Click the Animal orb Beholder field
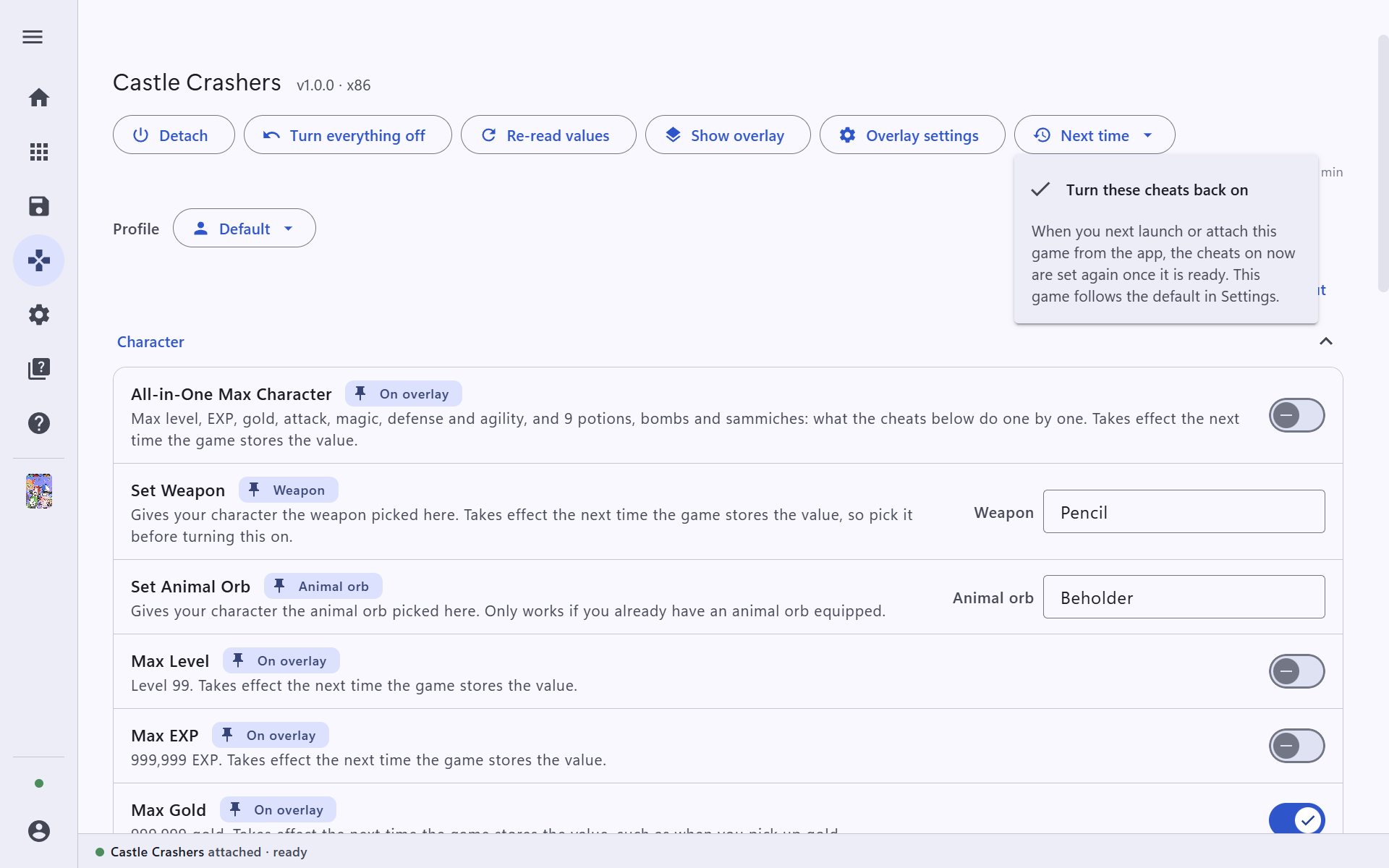 click(x=1184, y=597)
